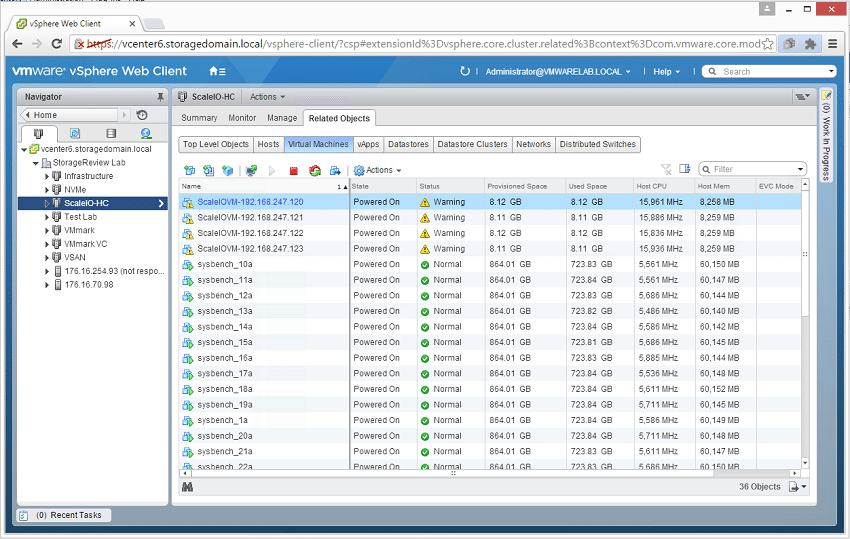
Task: Open the Chrome hamburger menu
Action: (x=833, y=44)
